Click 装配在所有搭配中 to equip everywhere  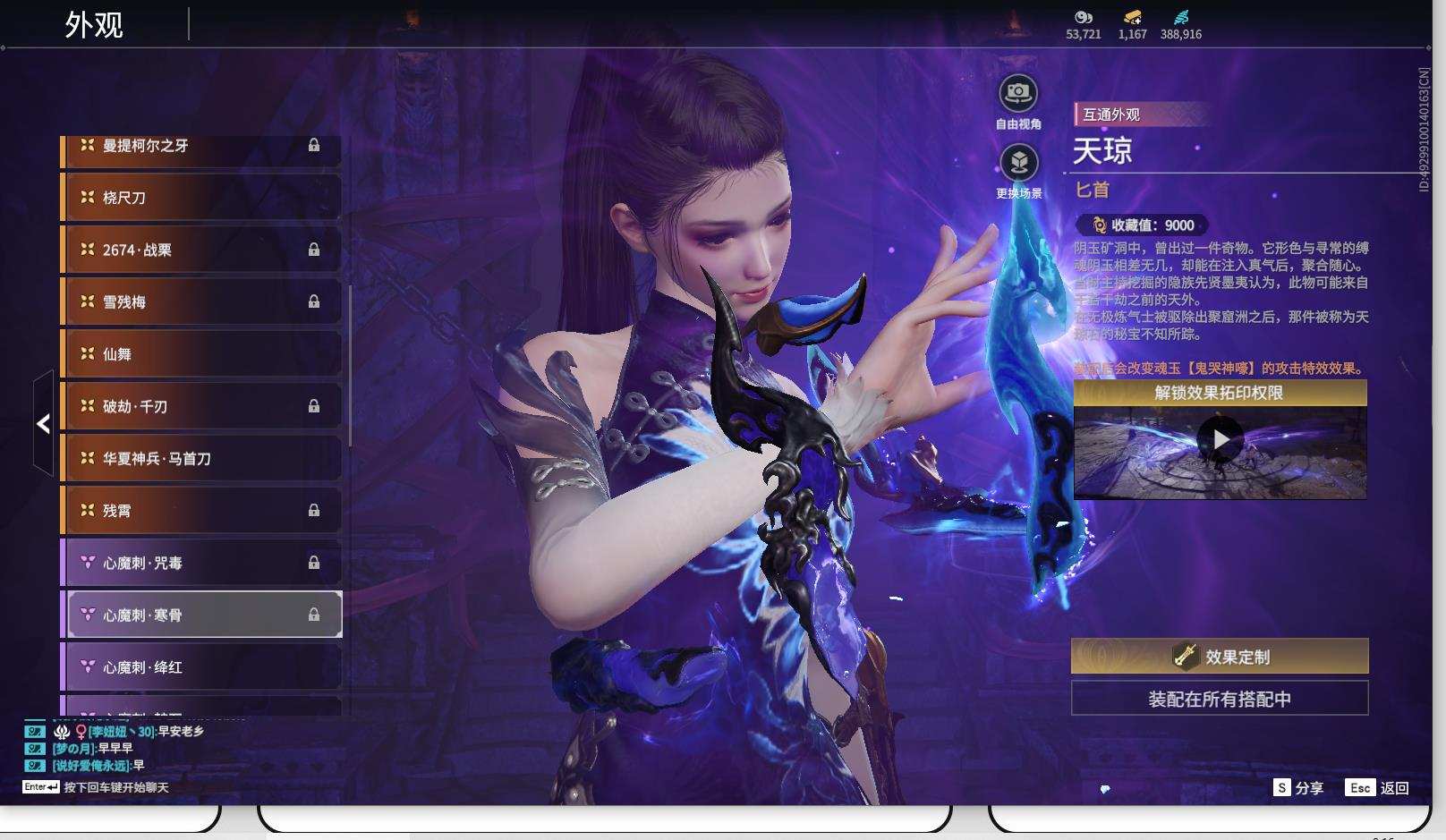1220,699
